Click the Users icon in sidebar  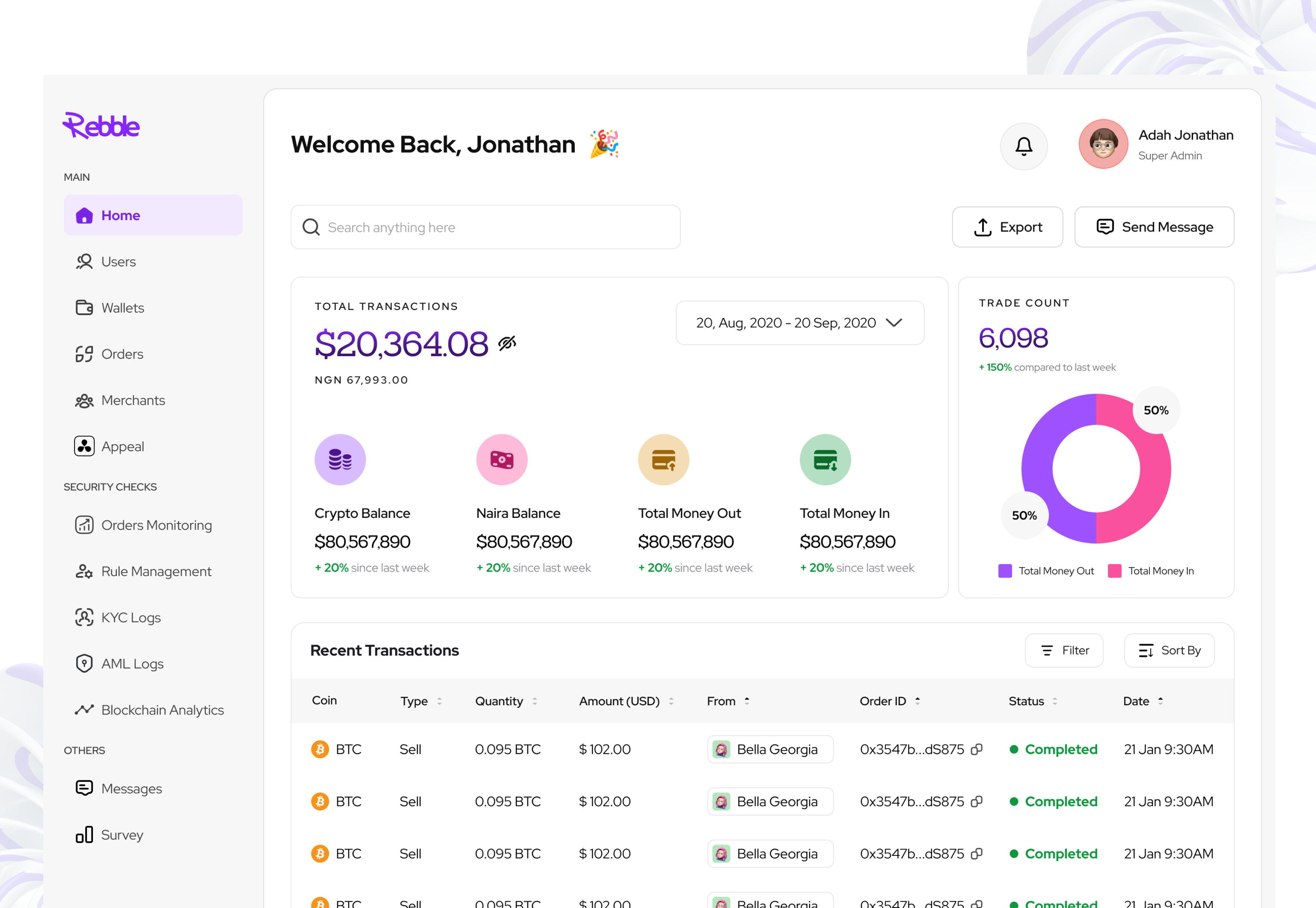84,262
